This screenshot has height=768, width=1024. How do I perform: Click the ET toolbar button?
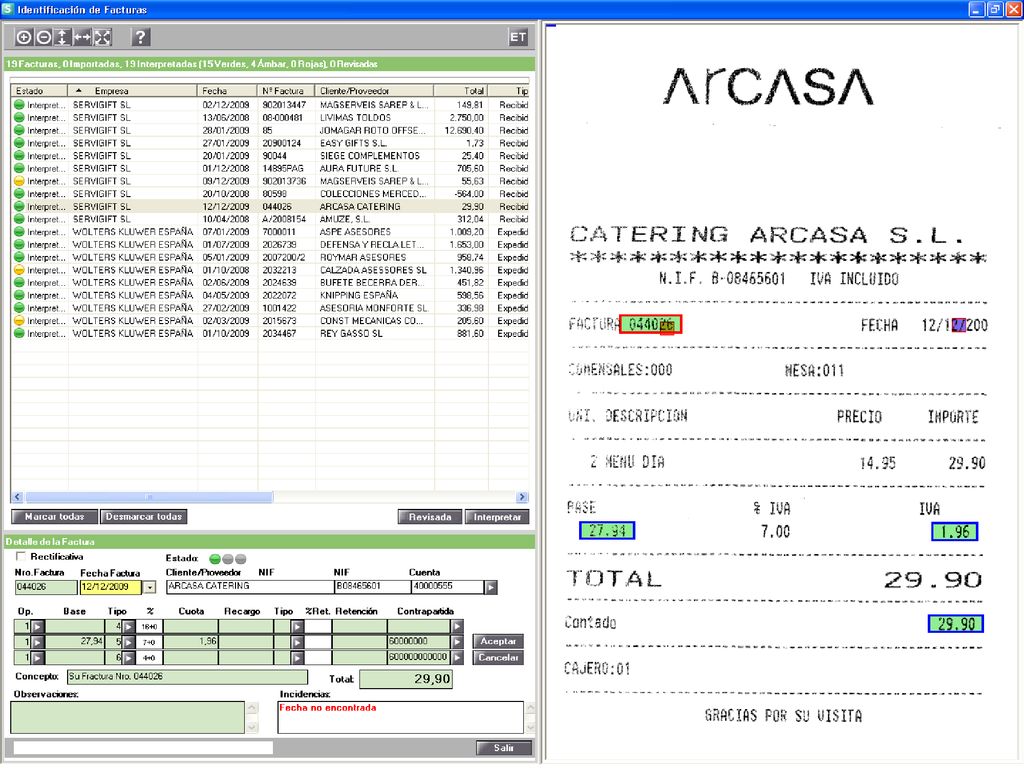tap(518, 37)
